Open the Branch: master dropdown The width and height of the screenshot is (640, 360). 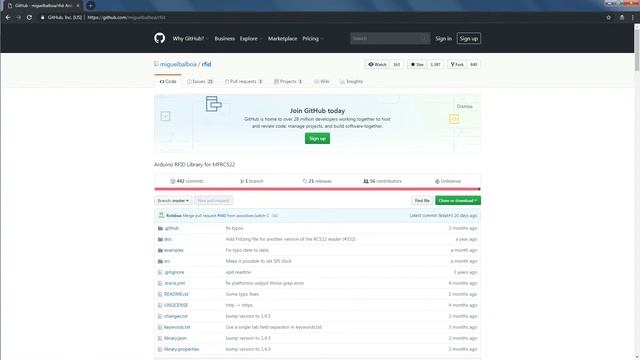173,200
